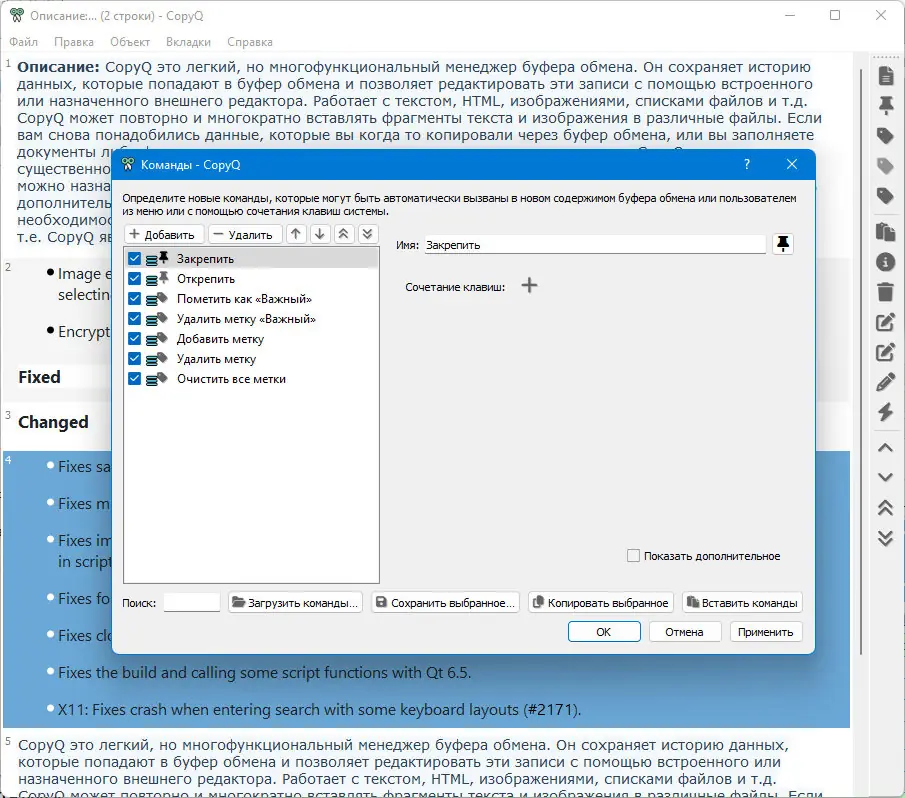Image resolution: width=905 pixels, height=798 pixels.
Task: Click Вставить команды button
Action: click(742, 602)
